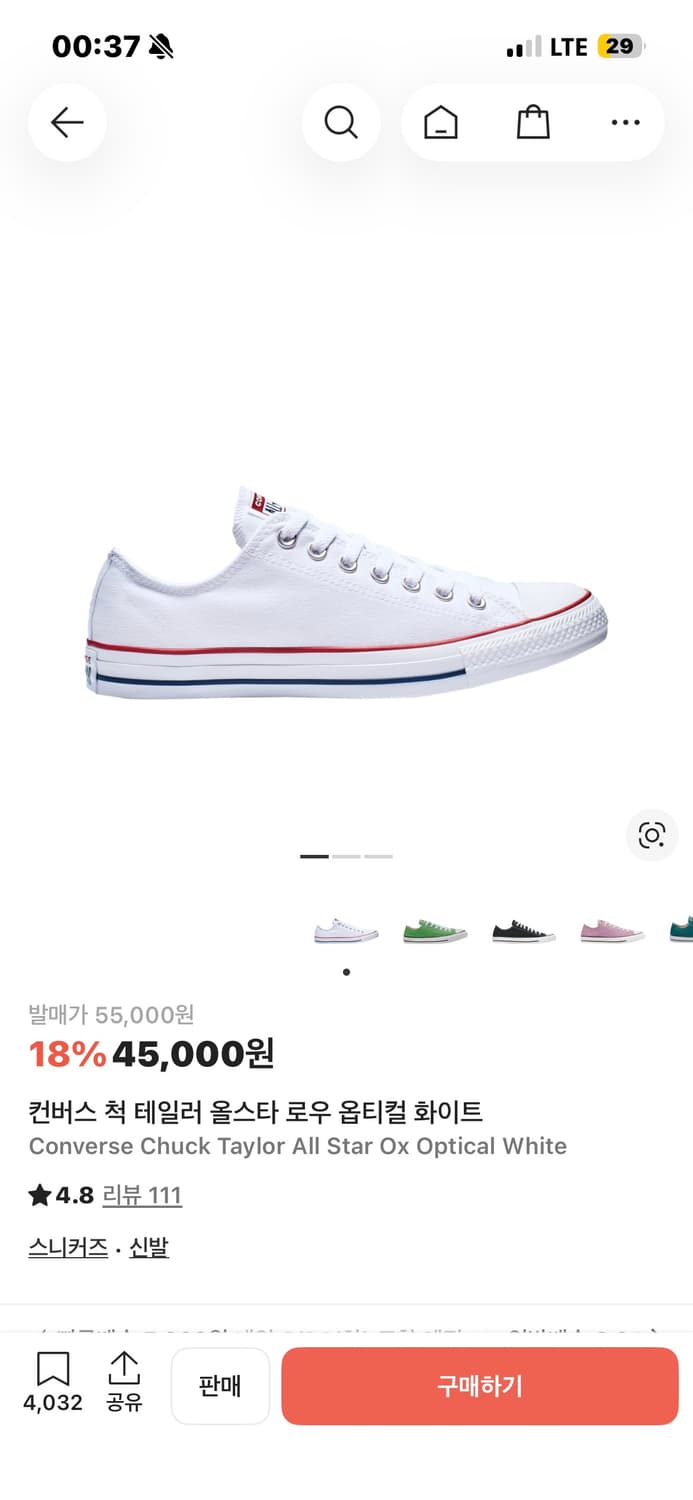Tap the 공유 share icon

124,1383
